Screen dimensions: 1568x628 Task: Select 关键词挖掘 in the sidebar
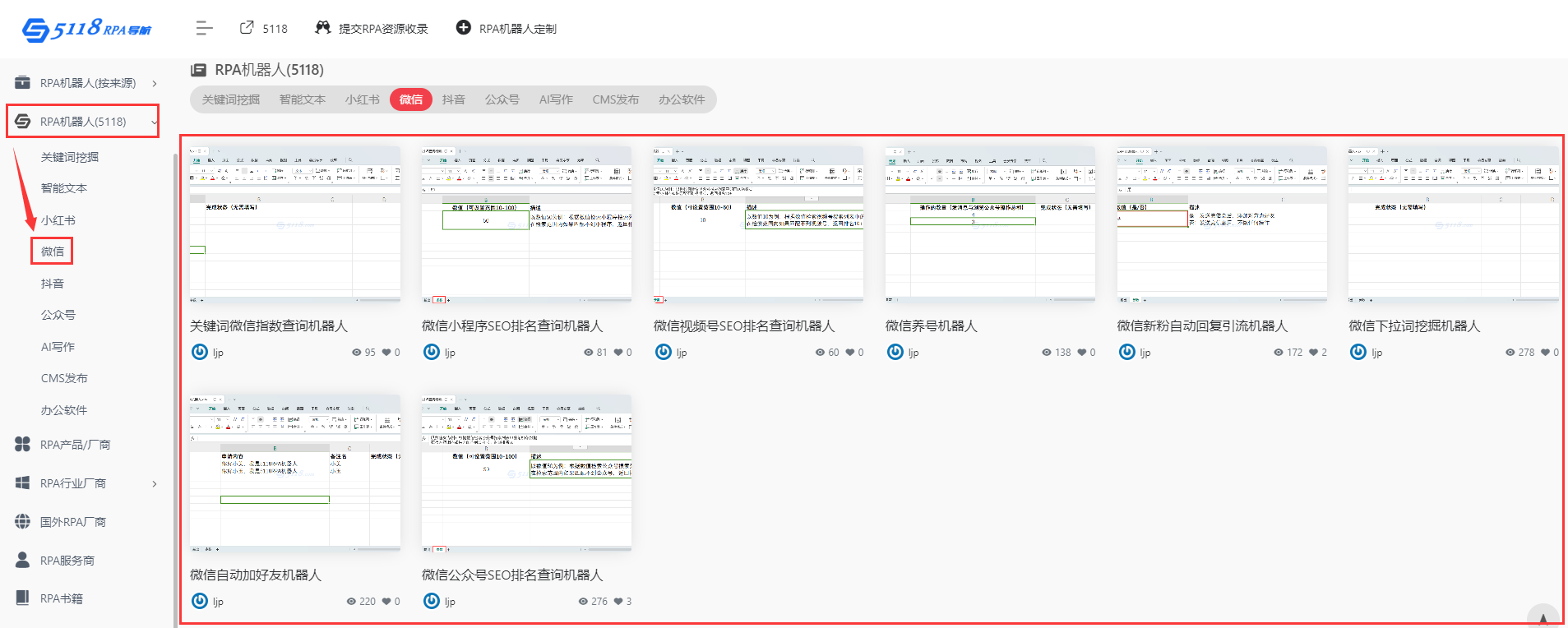point(70,157)
